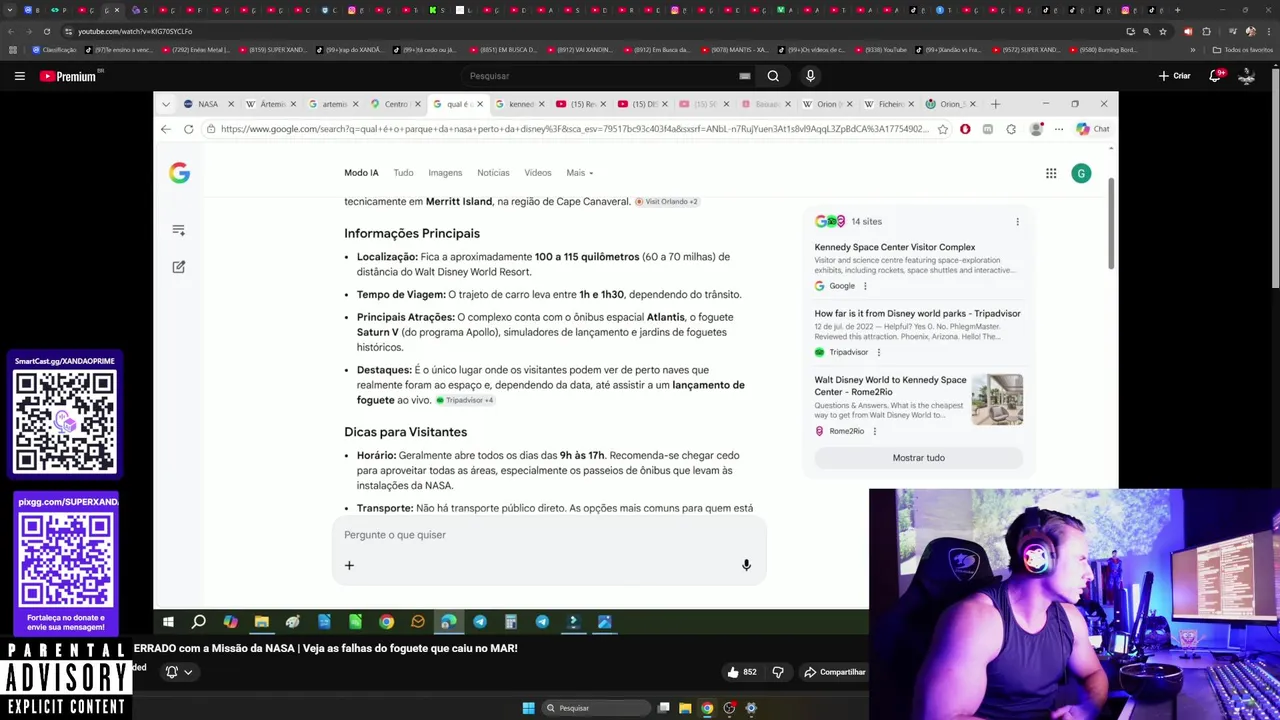Reload the Google search page
1280x720 pixels.
[188, 129]
